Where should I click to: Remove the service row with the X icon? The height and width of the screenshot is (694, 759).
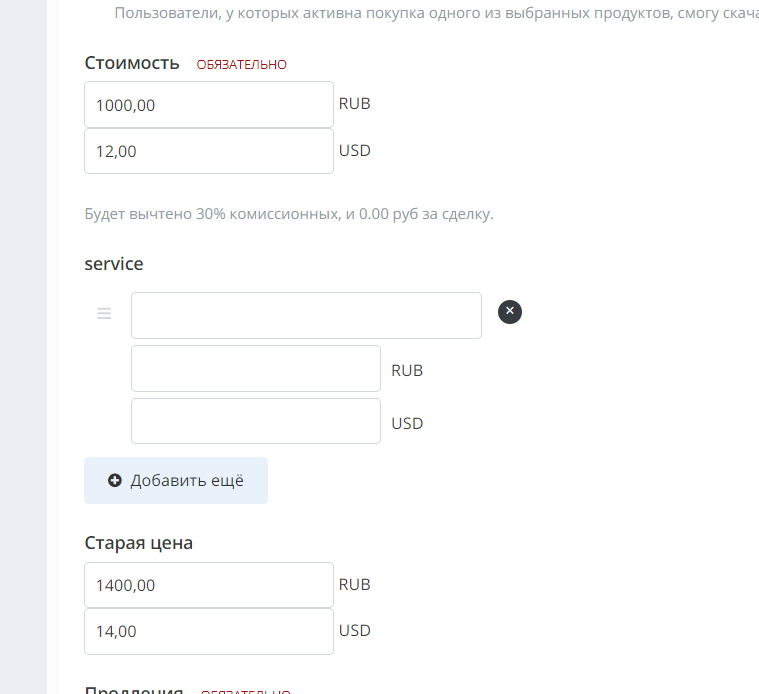(x=510, y=312)
